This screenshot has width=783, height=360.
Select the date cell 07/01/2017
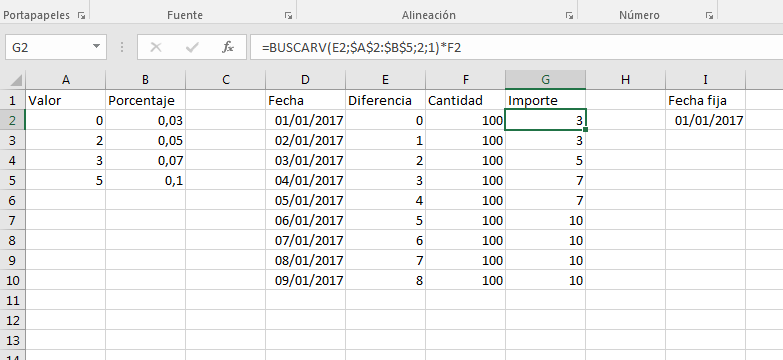coord(305,240)
